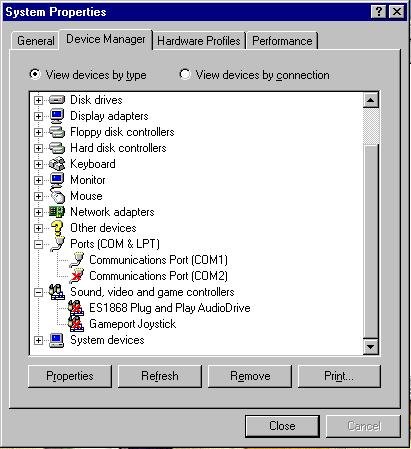
Task: Click the Network adapters card icon
Action: (57, 212)
